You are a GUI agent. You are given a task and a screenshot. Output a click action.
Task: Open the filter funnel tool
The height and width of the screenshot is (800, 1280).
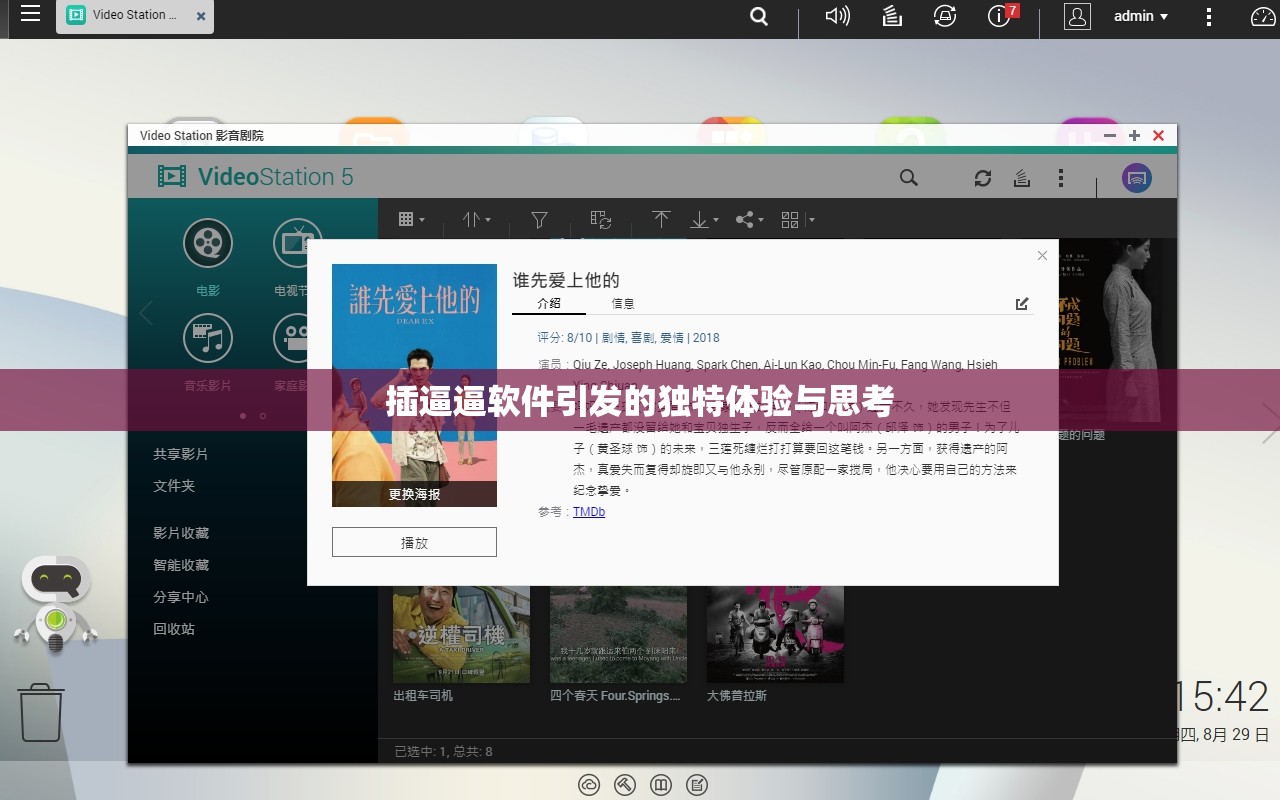[x=539, y=219]
